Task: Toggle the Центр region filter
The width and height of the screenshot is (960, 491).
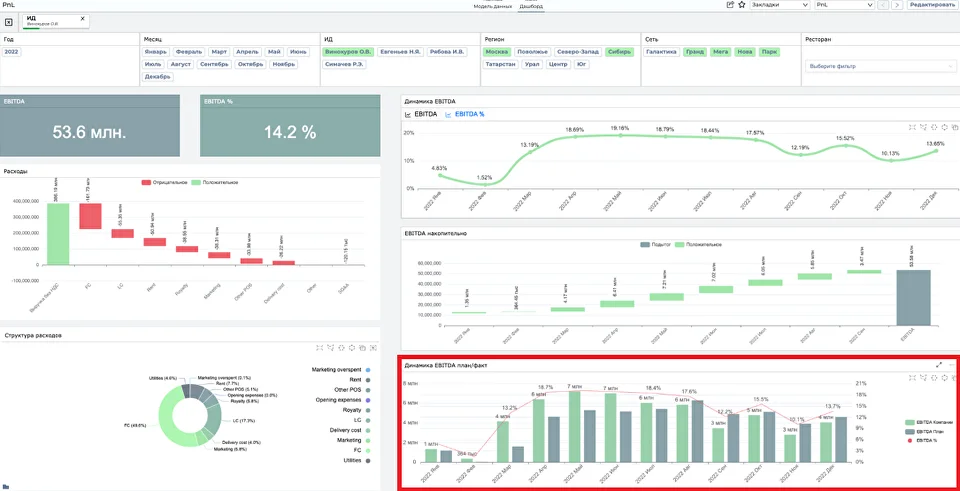Action: point(558,64)
